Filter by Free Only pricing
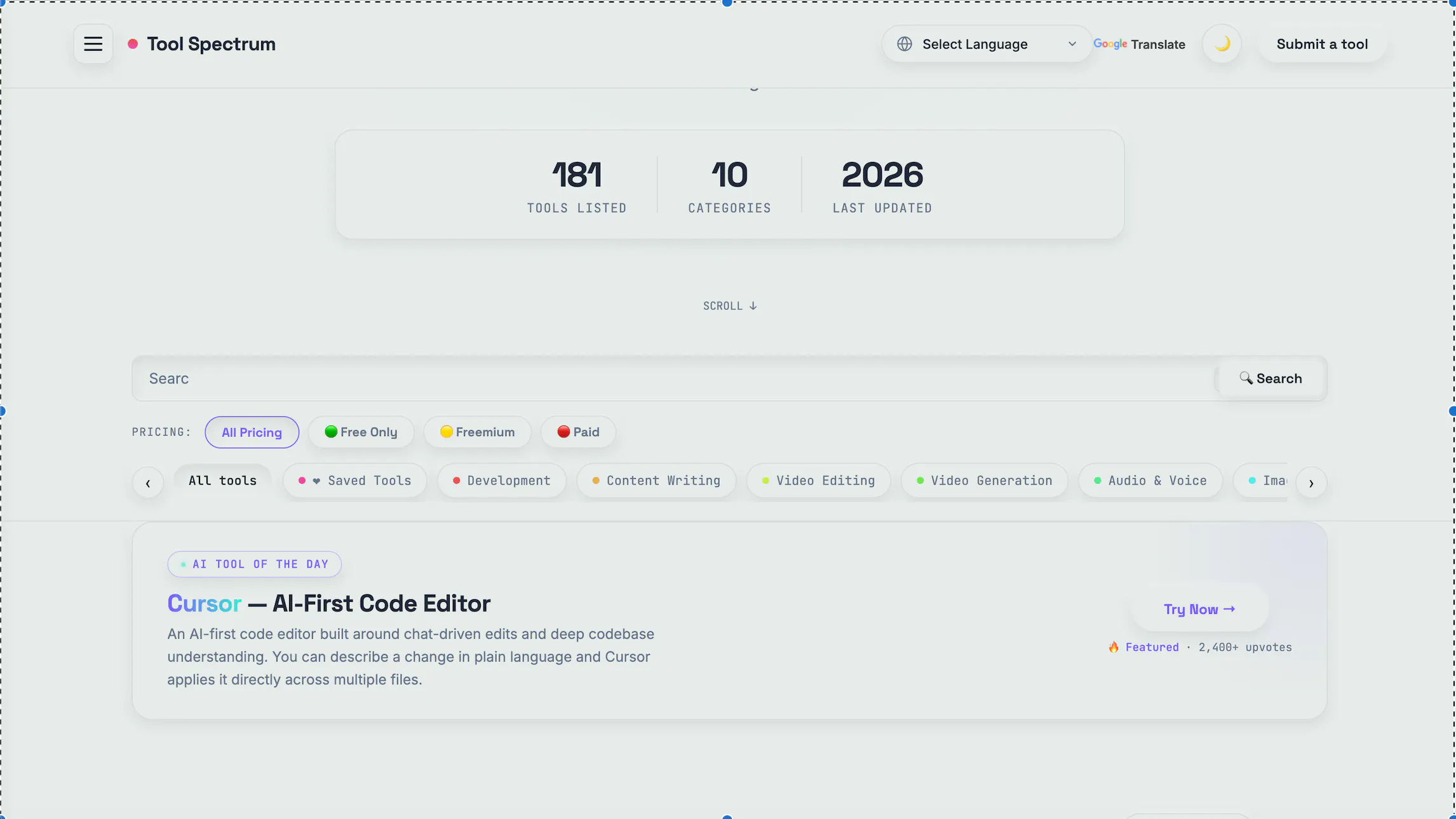 pos(361,432)
